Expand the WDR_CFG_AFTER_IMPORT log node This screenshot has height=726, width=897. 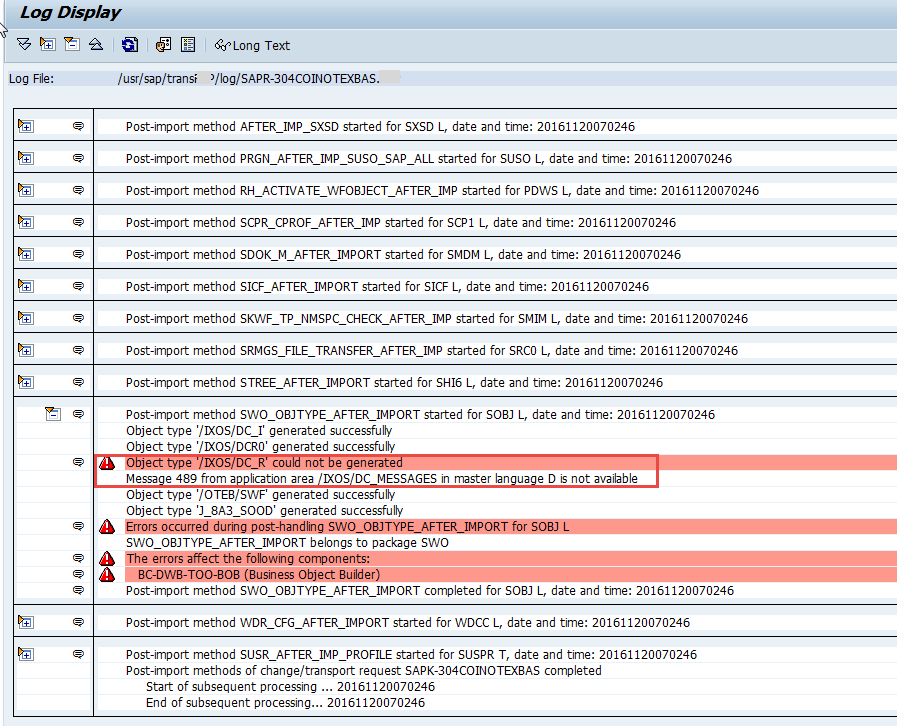click(x=26, y=622)
